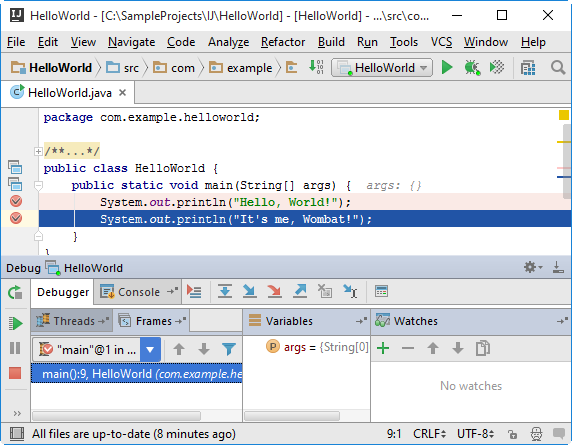Go to previous frame arrow
This screenshot has width=572, height=445.
(x=179, y=349)
